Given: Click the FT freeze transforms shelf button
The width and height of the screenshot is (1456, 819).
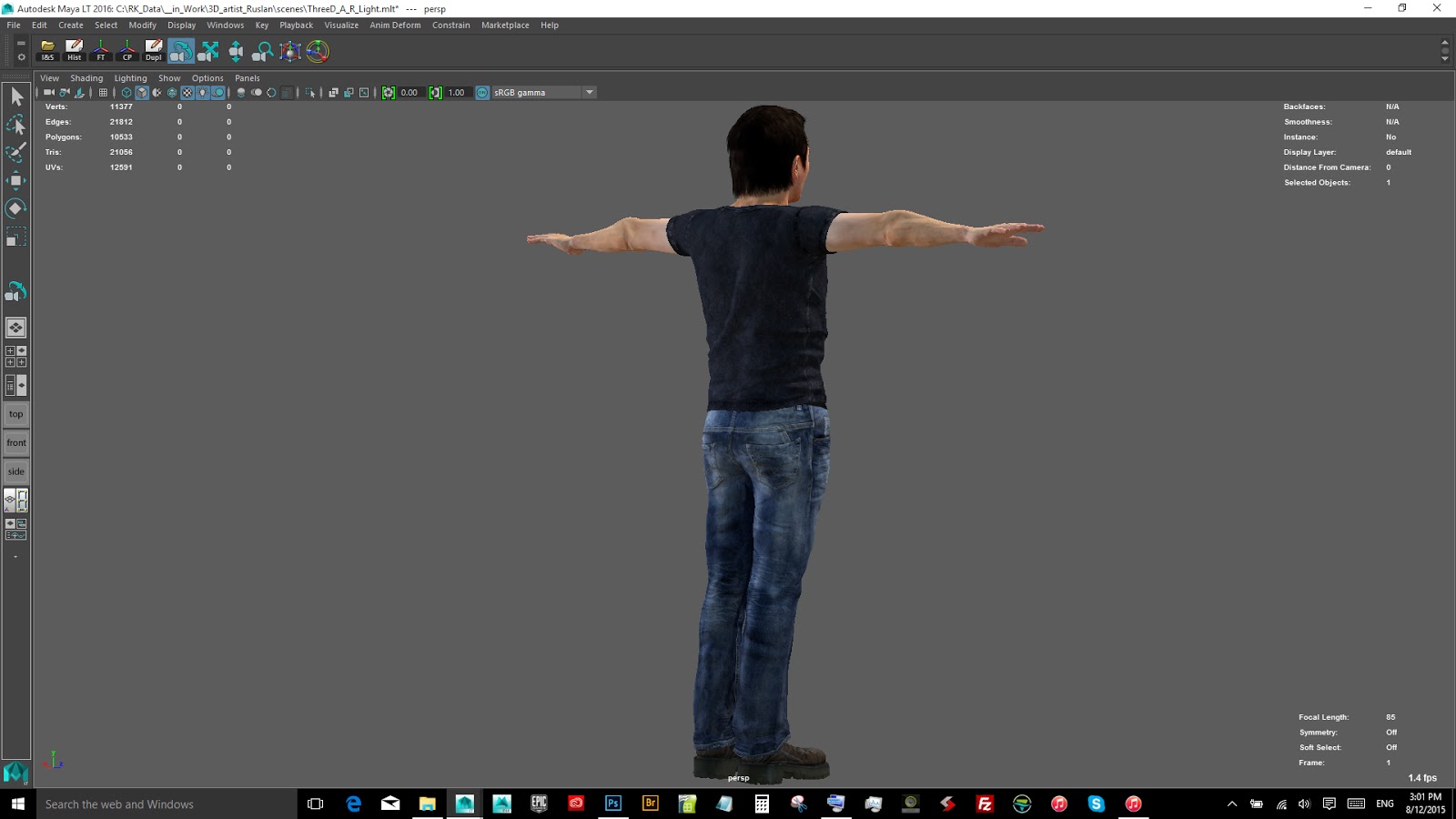Looking at the screenshot, I should click(101, 51).
